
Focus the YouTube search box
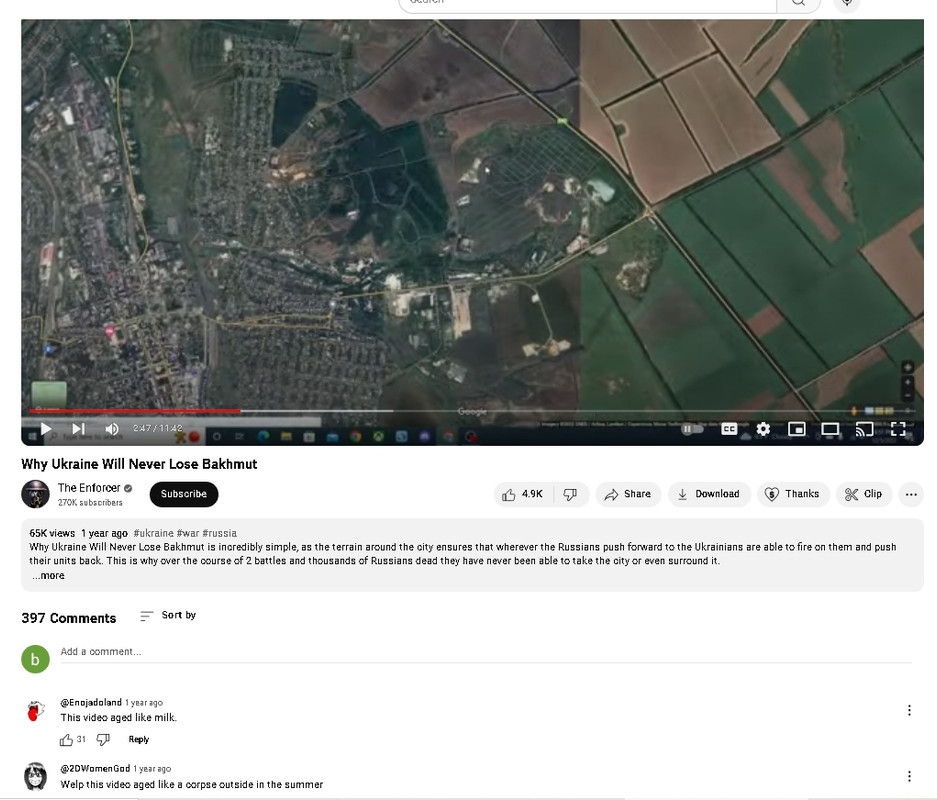tap(587, 3)
